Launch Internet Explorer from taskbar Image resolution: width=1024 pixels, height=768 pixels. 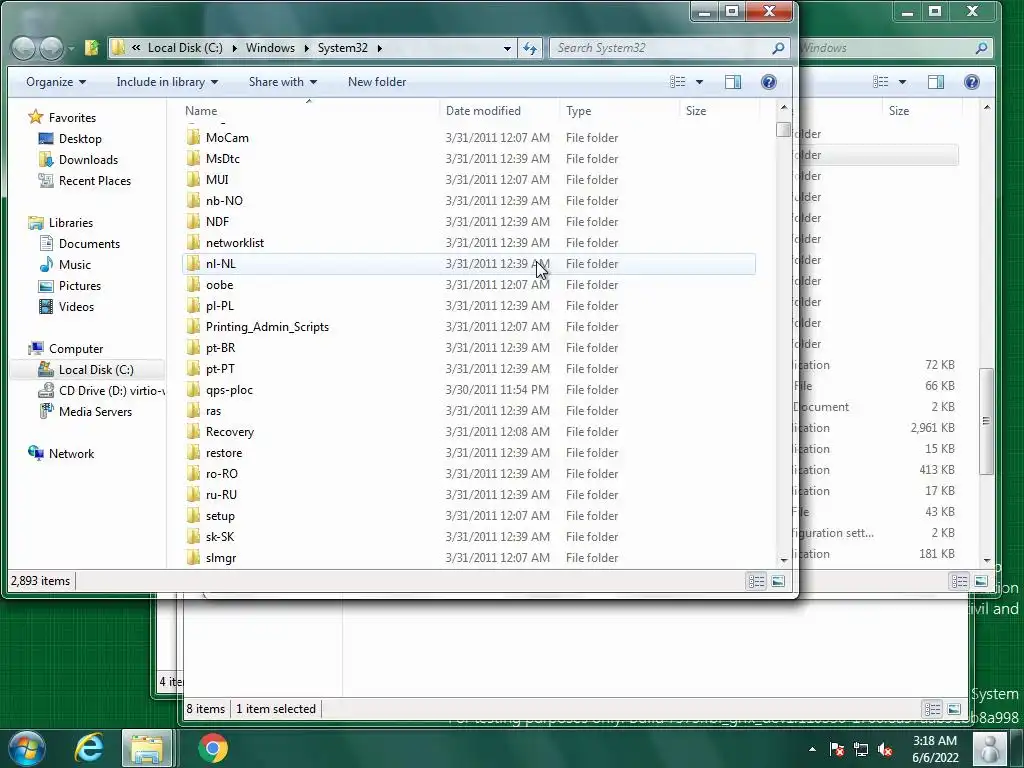89,748
